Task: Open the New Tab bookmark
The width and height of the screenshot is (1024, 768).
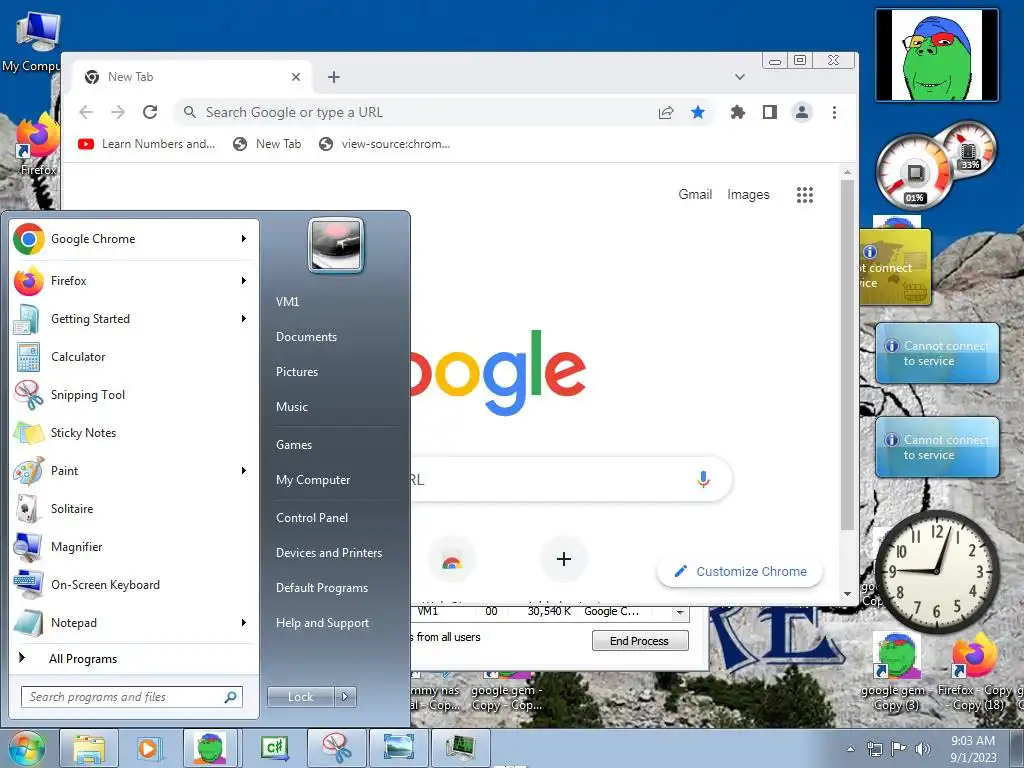Action: 267,144
